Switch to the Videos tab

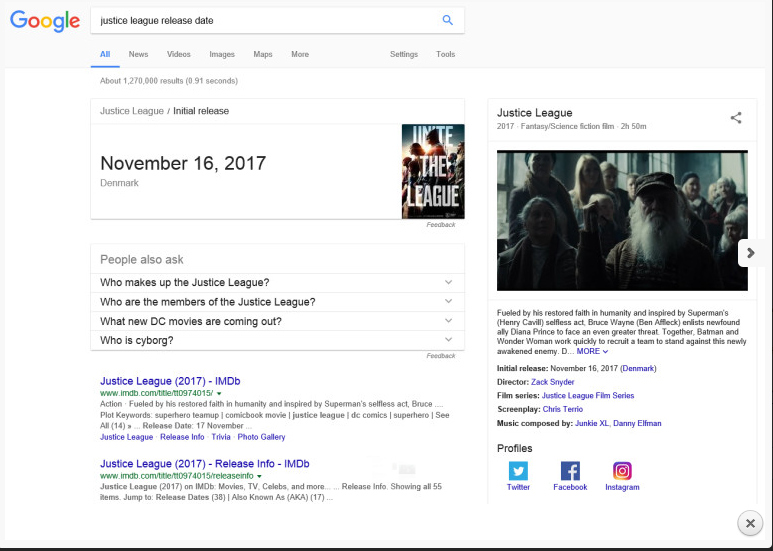pyautogui.click(x=178, y=54)
